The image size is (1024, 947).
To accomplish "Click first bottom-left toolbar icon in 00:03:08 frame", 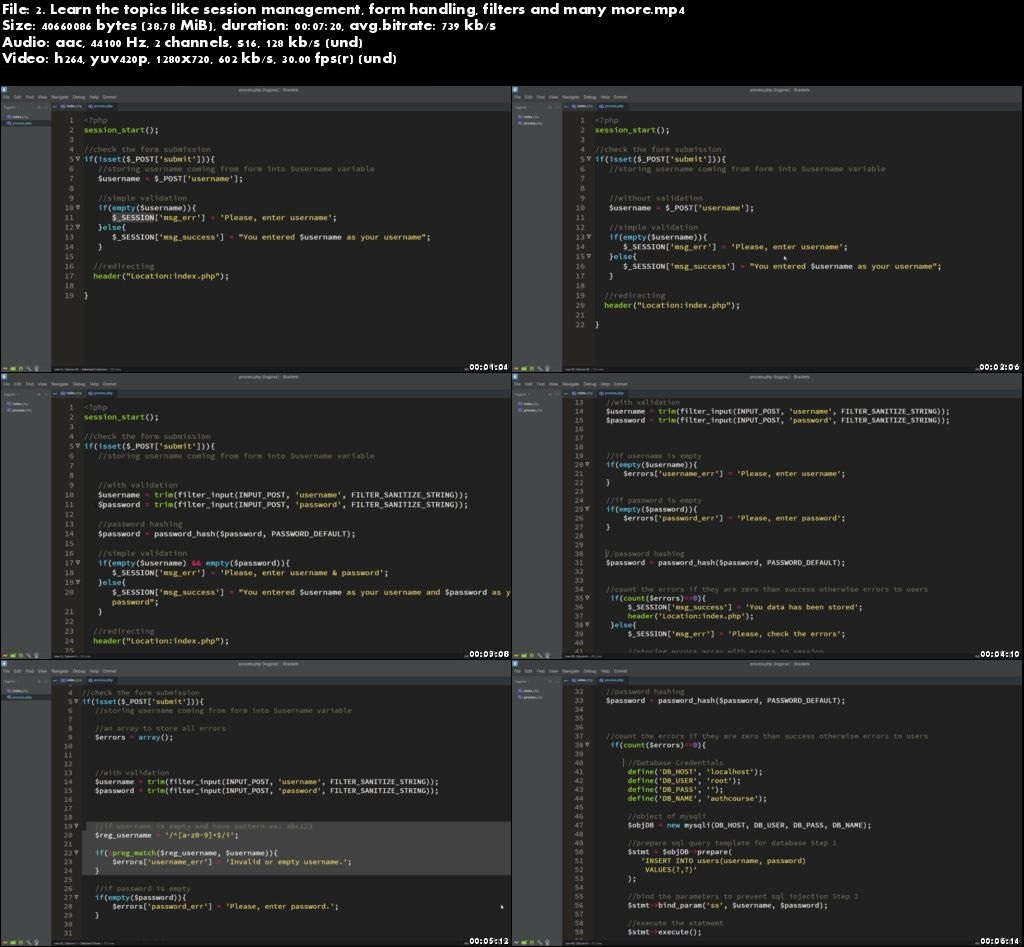I will 5,654.
